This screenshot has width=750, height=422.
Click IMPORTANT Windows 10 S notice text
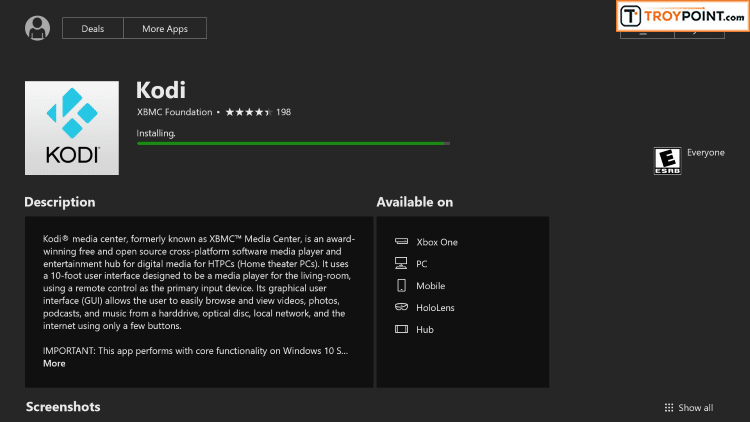(196, 351)
